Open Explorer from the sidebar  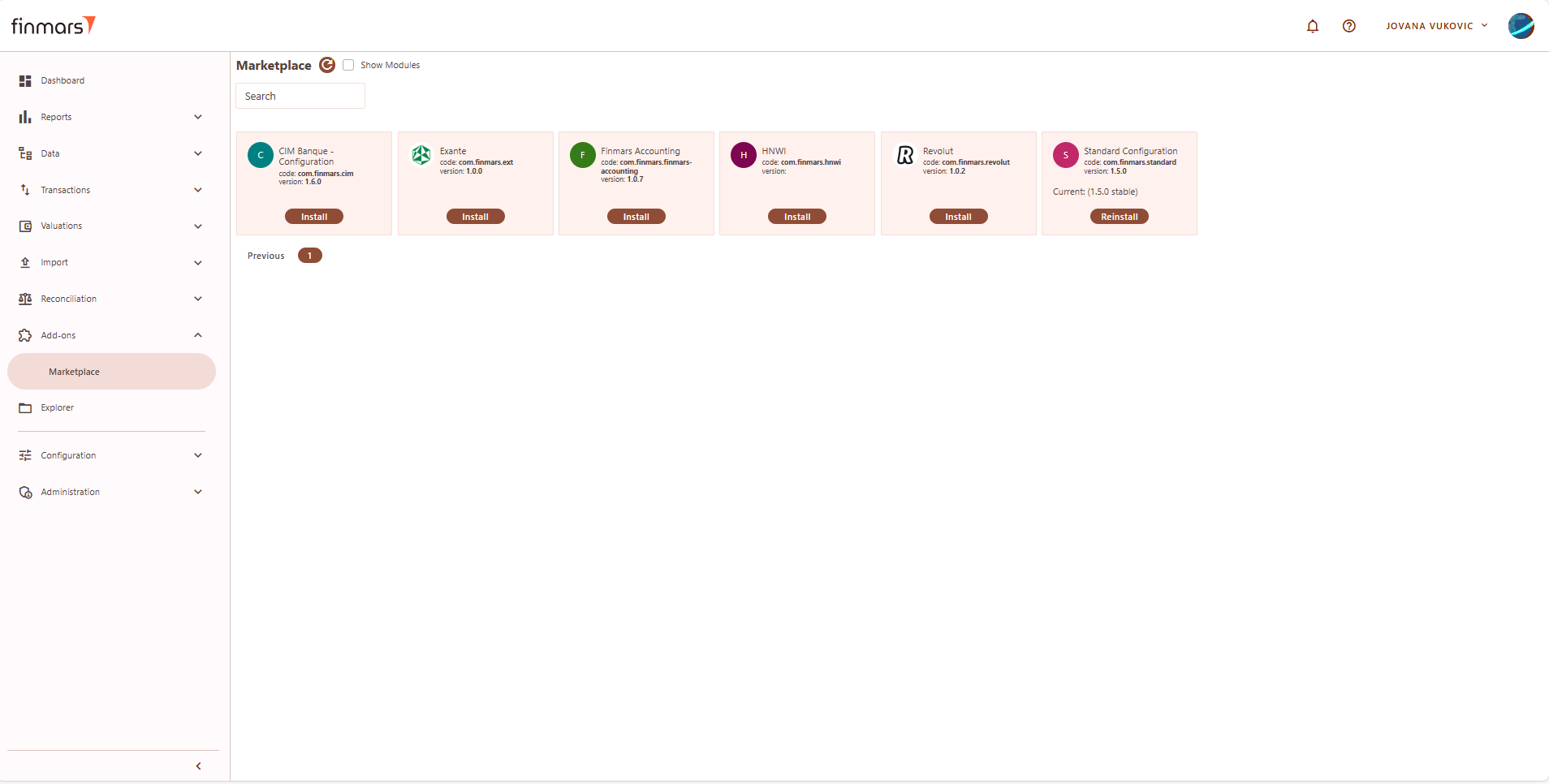(x=111, y=407)
